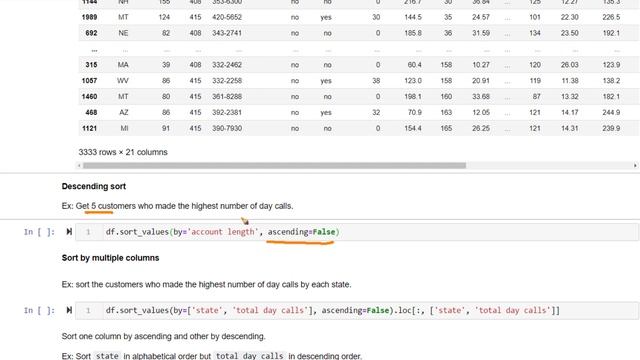Select row index 1121 in the table
640x360 pixels.
[89, 128]
